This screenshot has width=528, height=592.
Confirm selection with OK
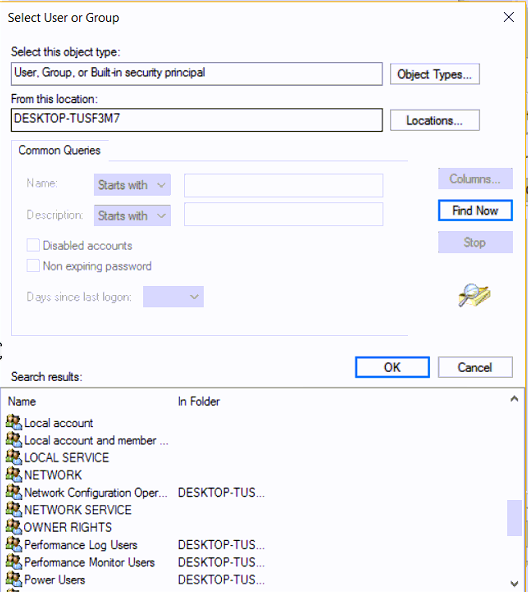click(392, 367)
